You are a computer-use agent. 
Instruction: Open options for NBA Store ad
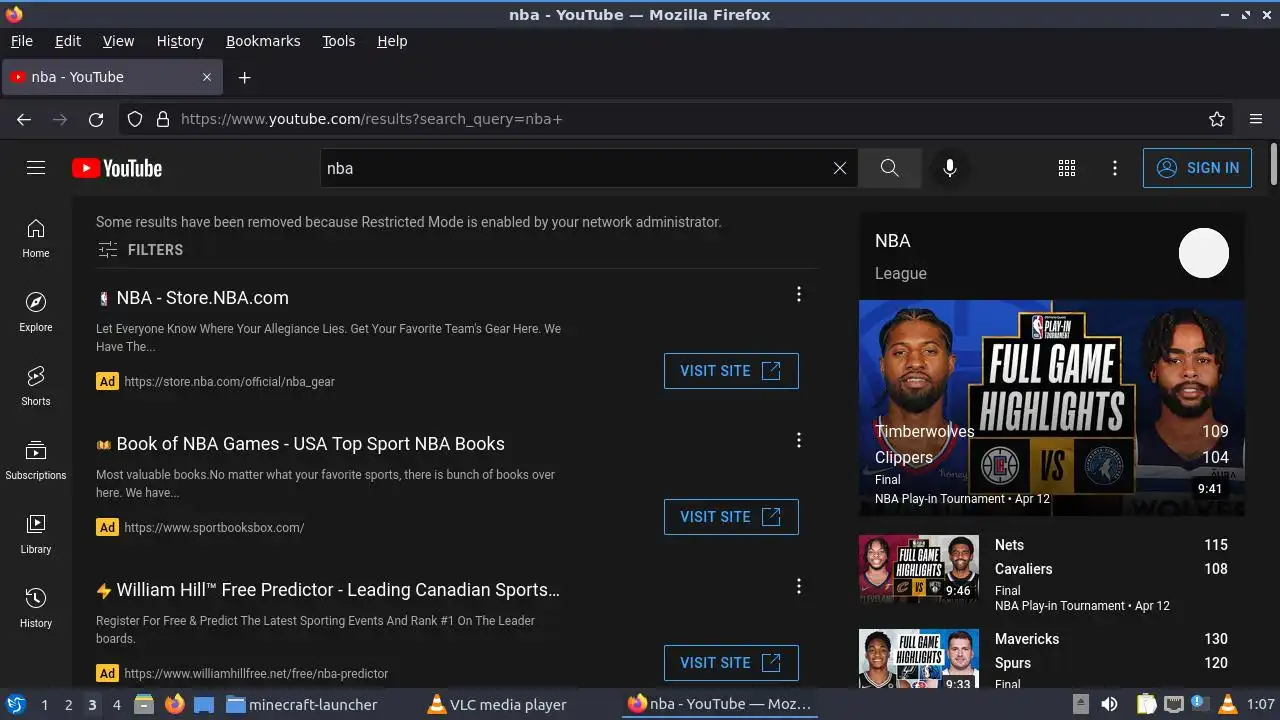coord(798,294)
